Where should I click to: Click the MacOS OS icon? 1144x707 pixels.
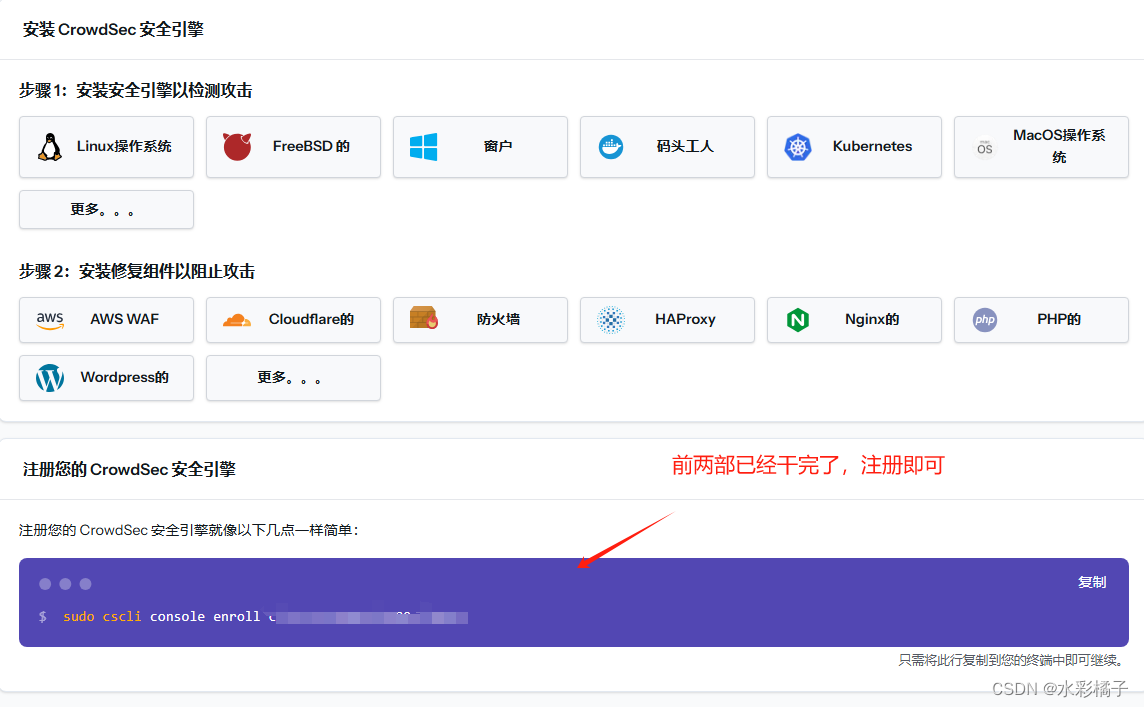tap(984, 147)
